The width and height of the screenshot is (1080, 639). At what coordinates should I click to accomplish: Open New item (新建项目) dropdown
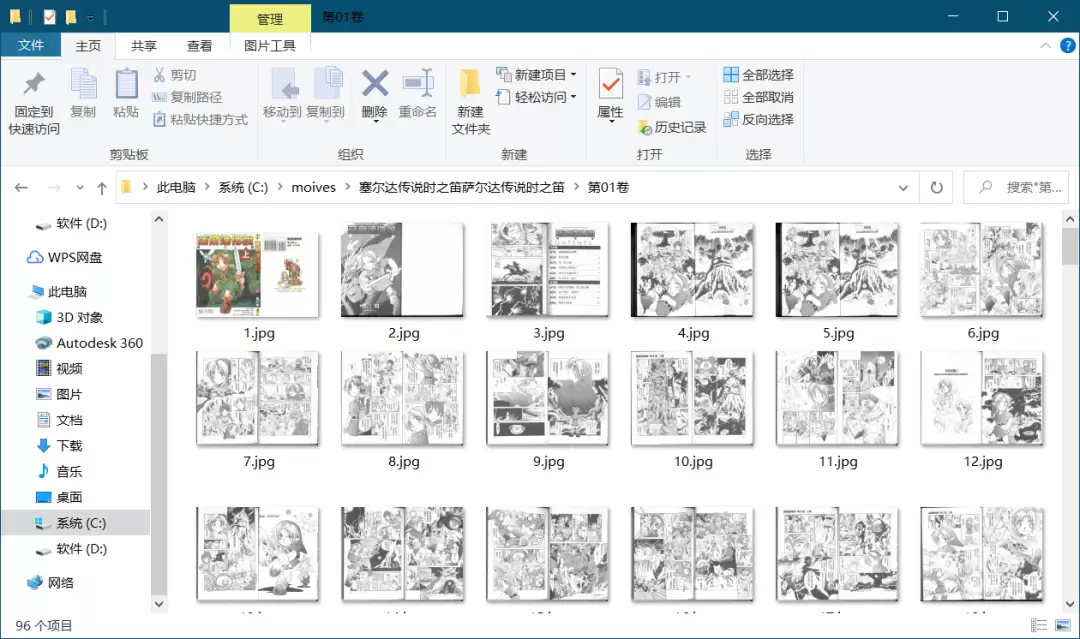pos(537,74)
